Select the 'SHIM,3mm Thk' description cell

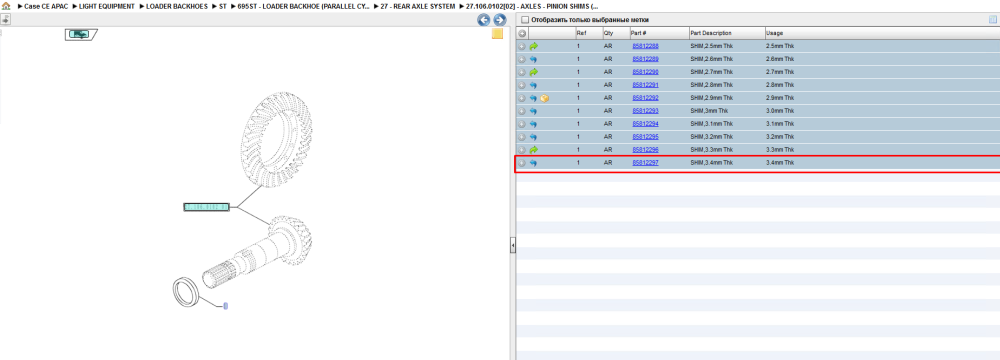click(709, 111)
